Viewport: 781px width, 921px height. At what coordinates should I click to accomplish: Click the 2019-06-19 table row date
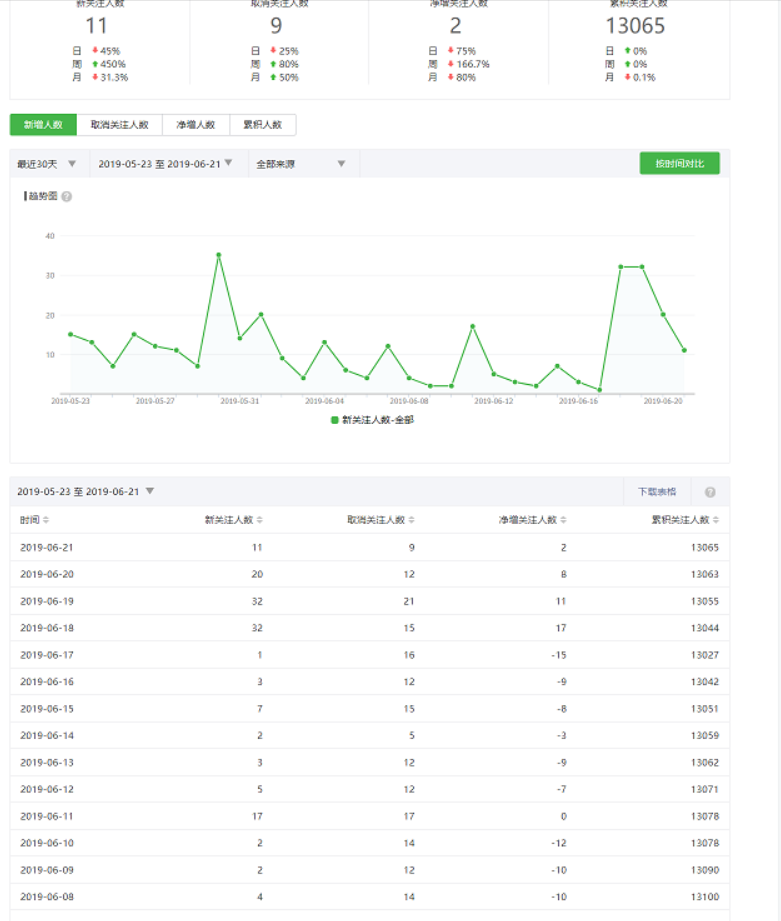click(x=47, y=601)
